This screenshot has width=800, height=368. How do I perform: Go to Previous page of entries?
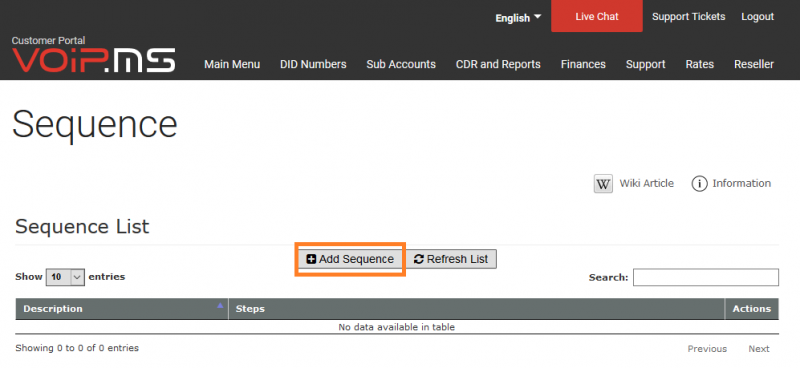[x=707, y=349]
